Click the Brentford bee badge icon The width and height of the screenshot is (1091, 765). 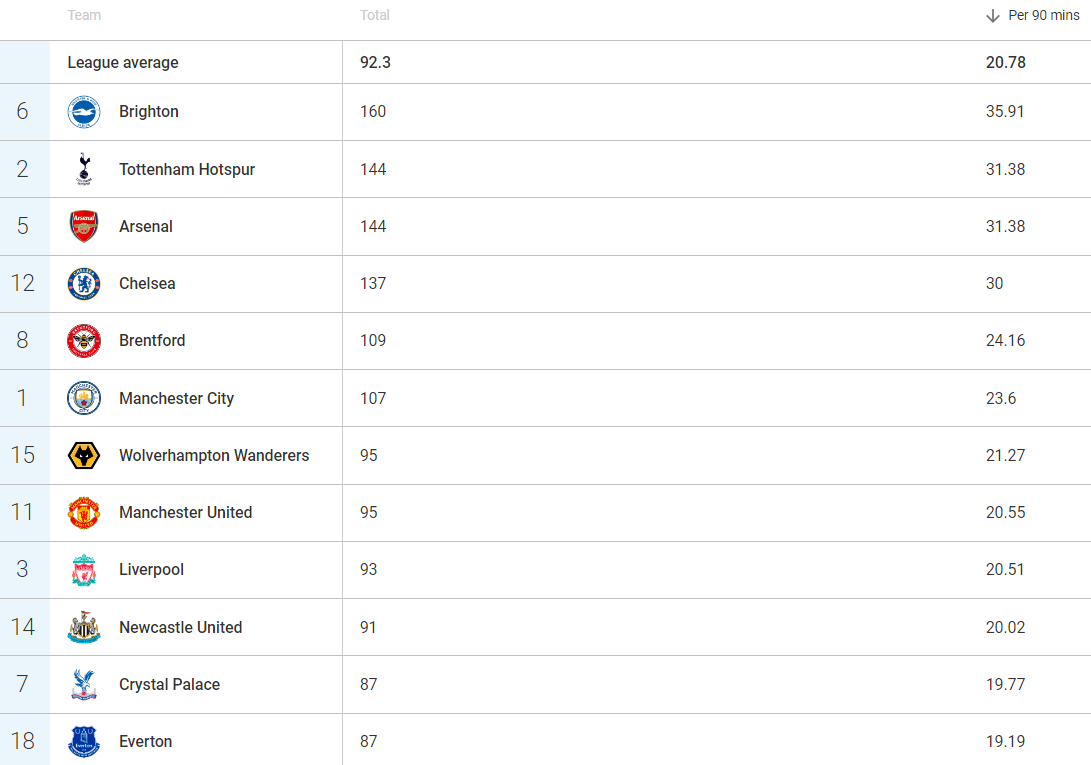pyautogui.click(x=84, y=341)
